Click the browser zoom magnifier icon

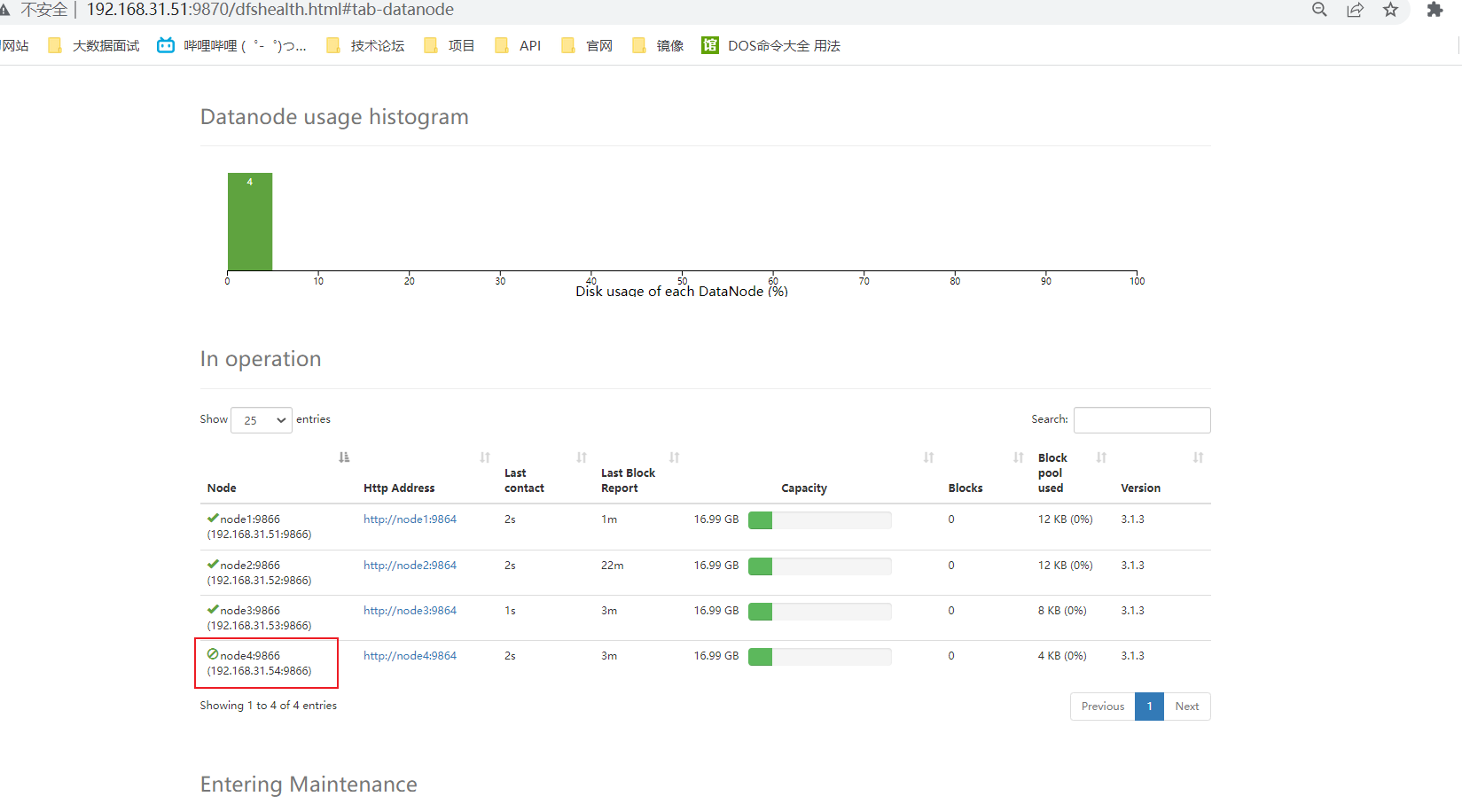click(1319, 10)
